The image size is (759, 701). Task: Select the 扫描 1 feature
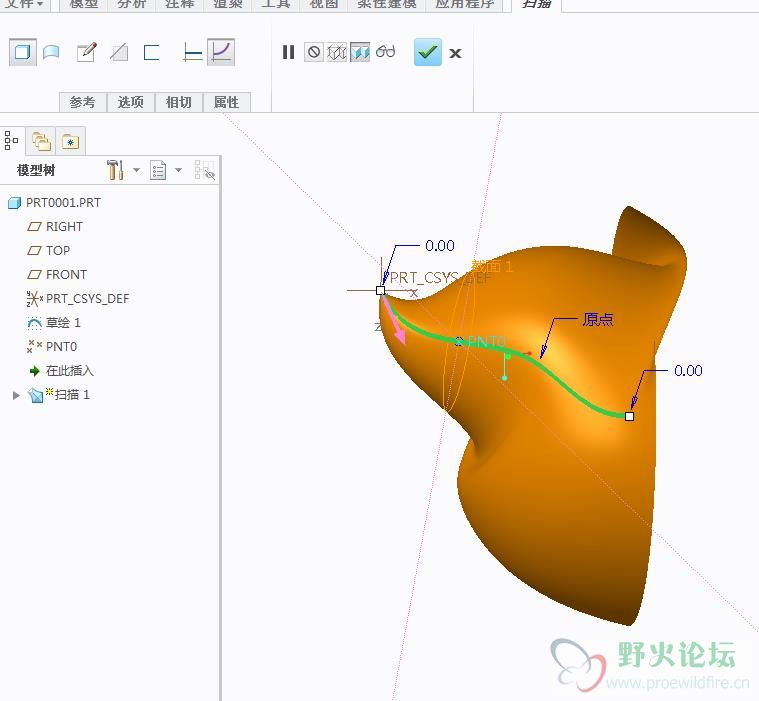pos(72,395)
